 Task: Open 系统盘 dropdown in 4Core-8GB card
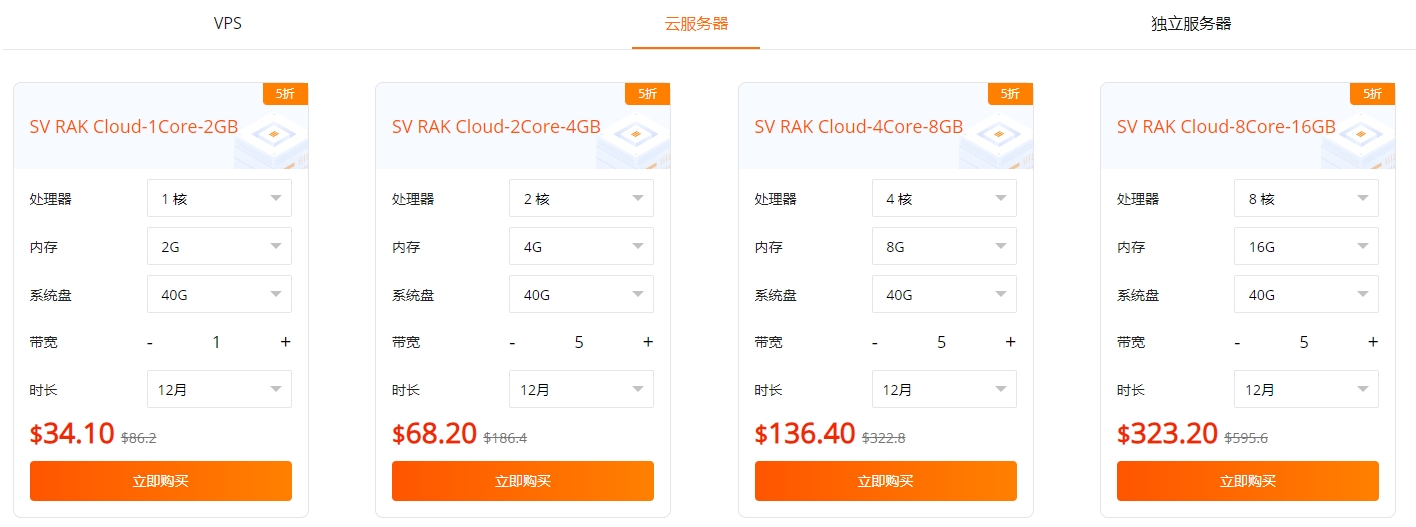(944, 294)
